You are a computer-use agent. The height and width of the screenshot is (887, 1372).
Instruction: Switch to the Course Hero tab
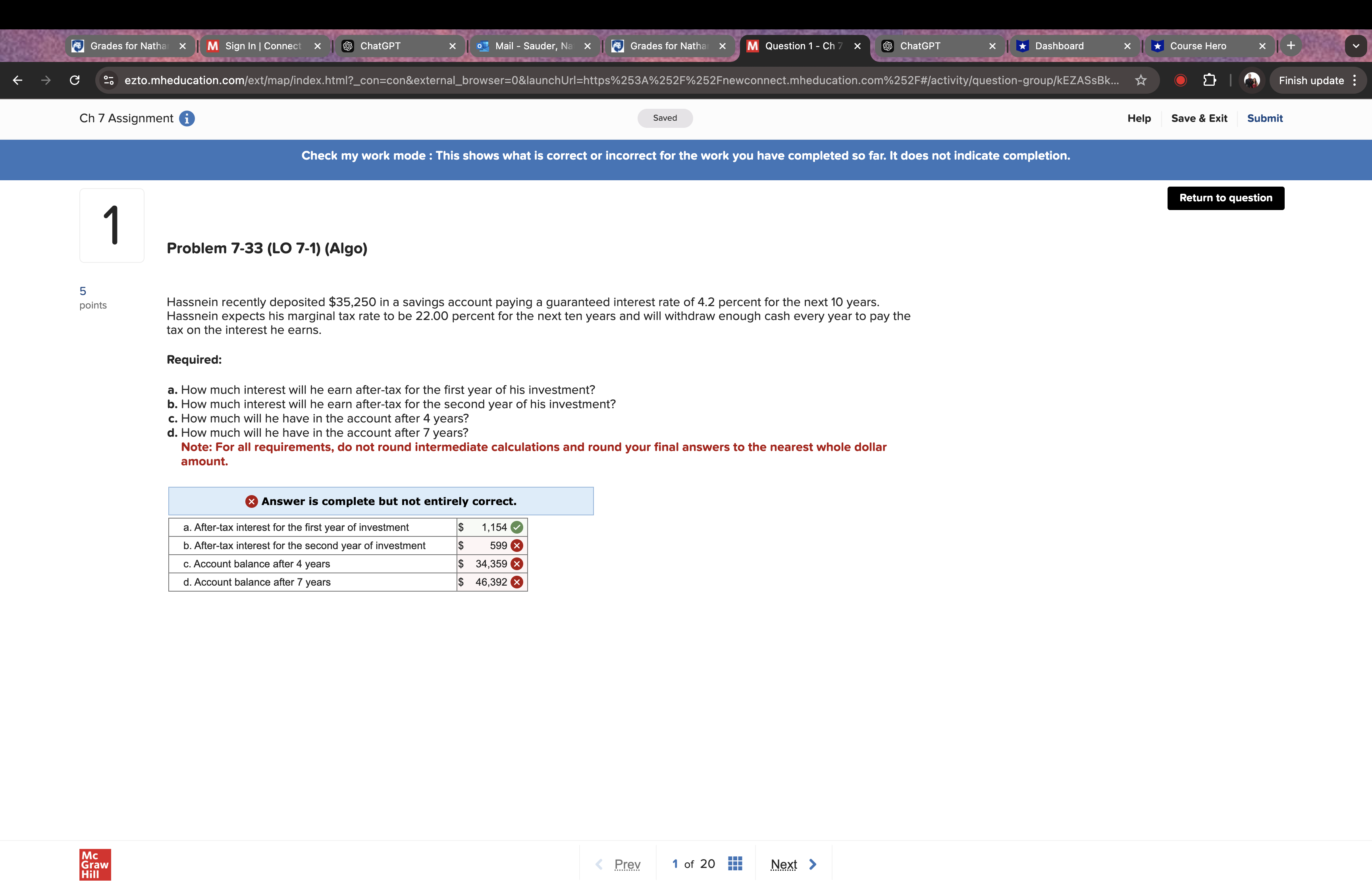(1198, 46)
